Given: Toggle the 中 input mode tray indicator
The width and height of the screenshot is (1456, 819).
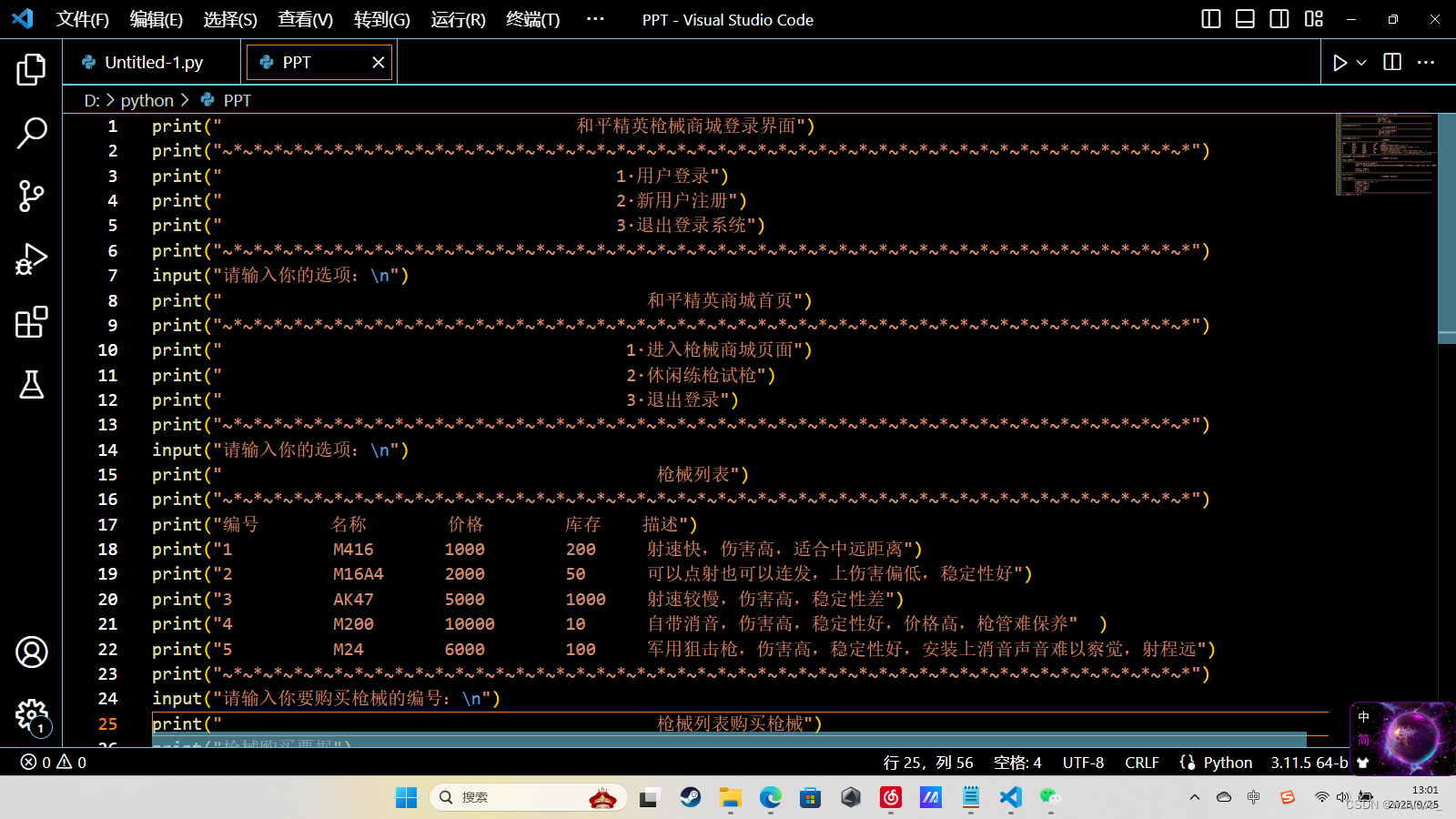Looking at the screenshot, I should point(1254,797).
